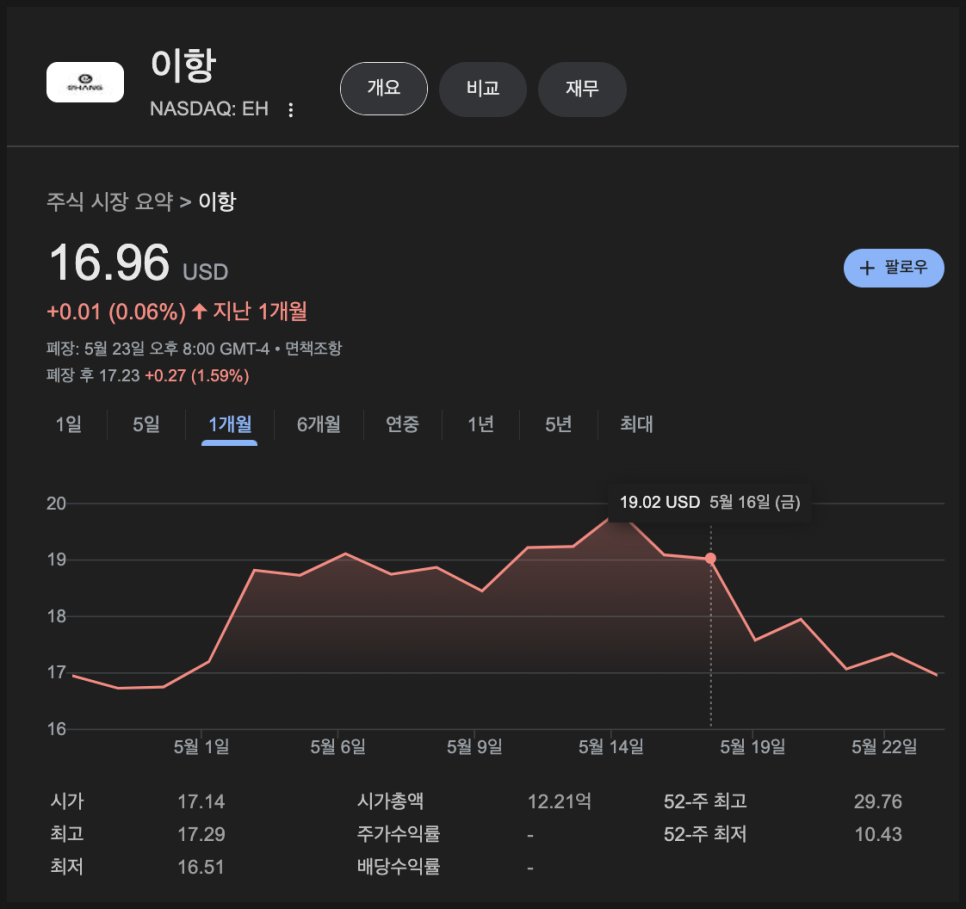
Task: Click the NASDAQ: EH ticker label
Action: point(209,109)
